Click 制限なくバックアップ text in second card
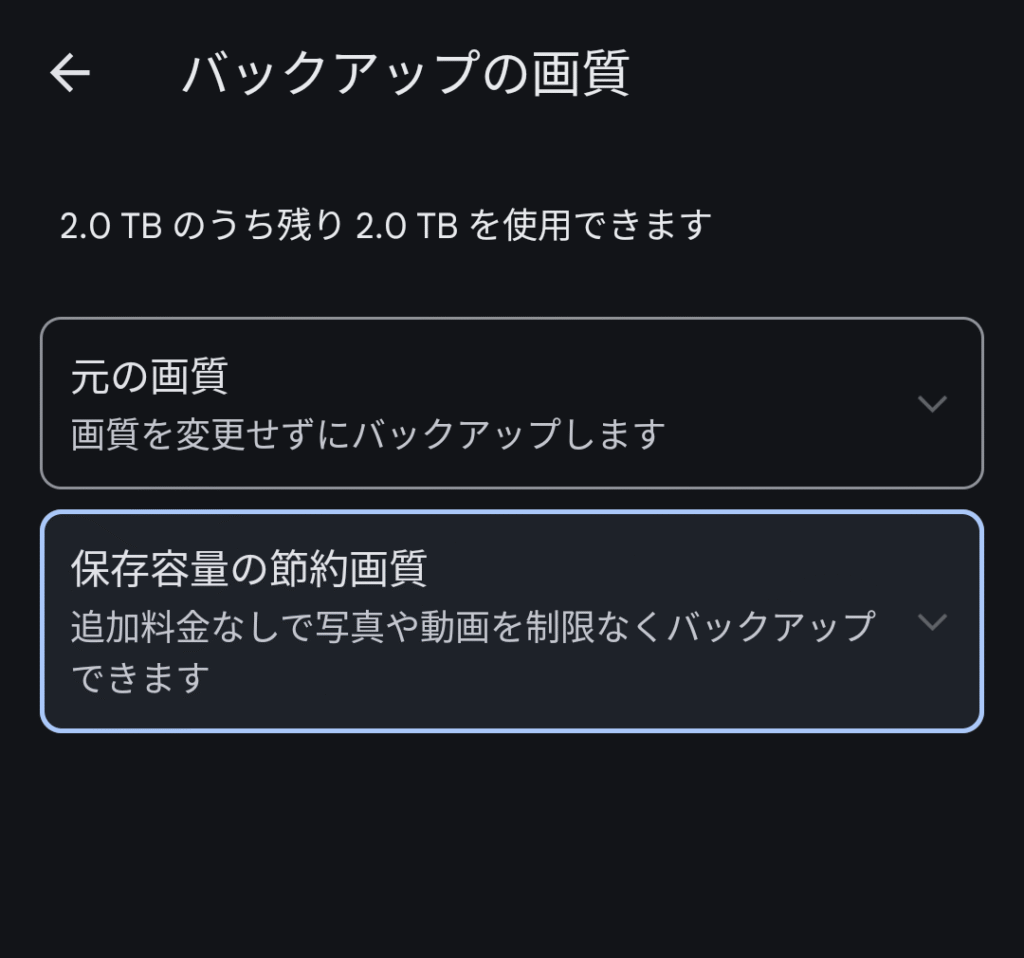The image size is (1024, 958). click(x=700, y=626)
